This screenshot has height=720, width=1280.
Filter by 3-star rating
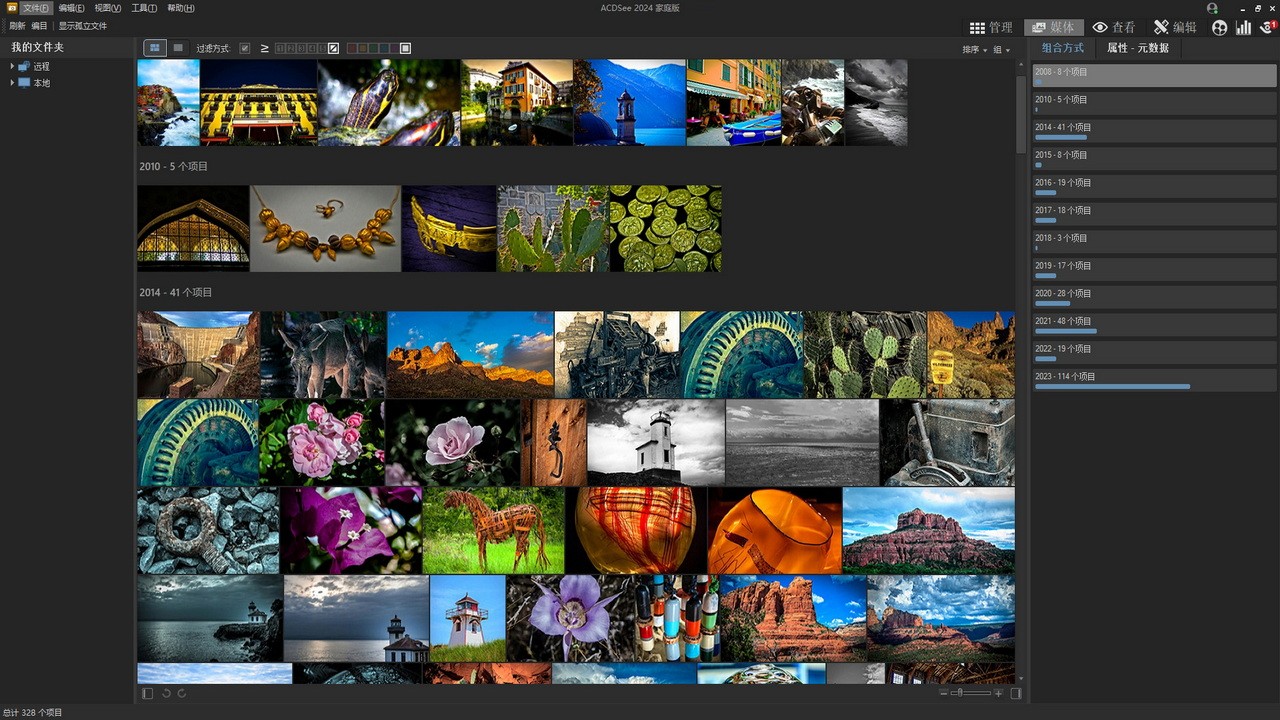(300, 48)
